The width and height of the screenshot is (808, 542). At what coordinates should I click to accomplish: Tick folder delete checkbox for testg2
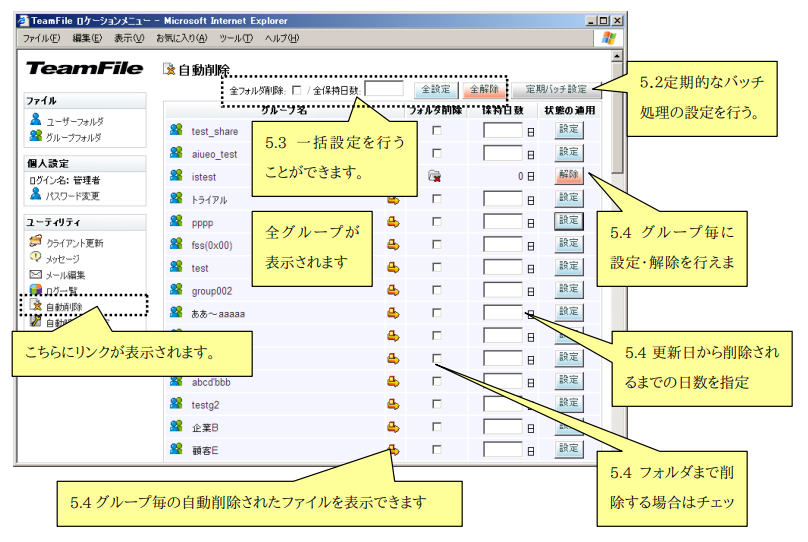[435, 403]
